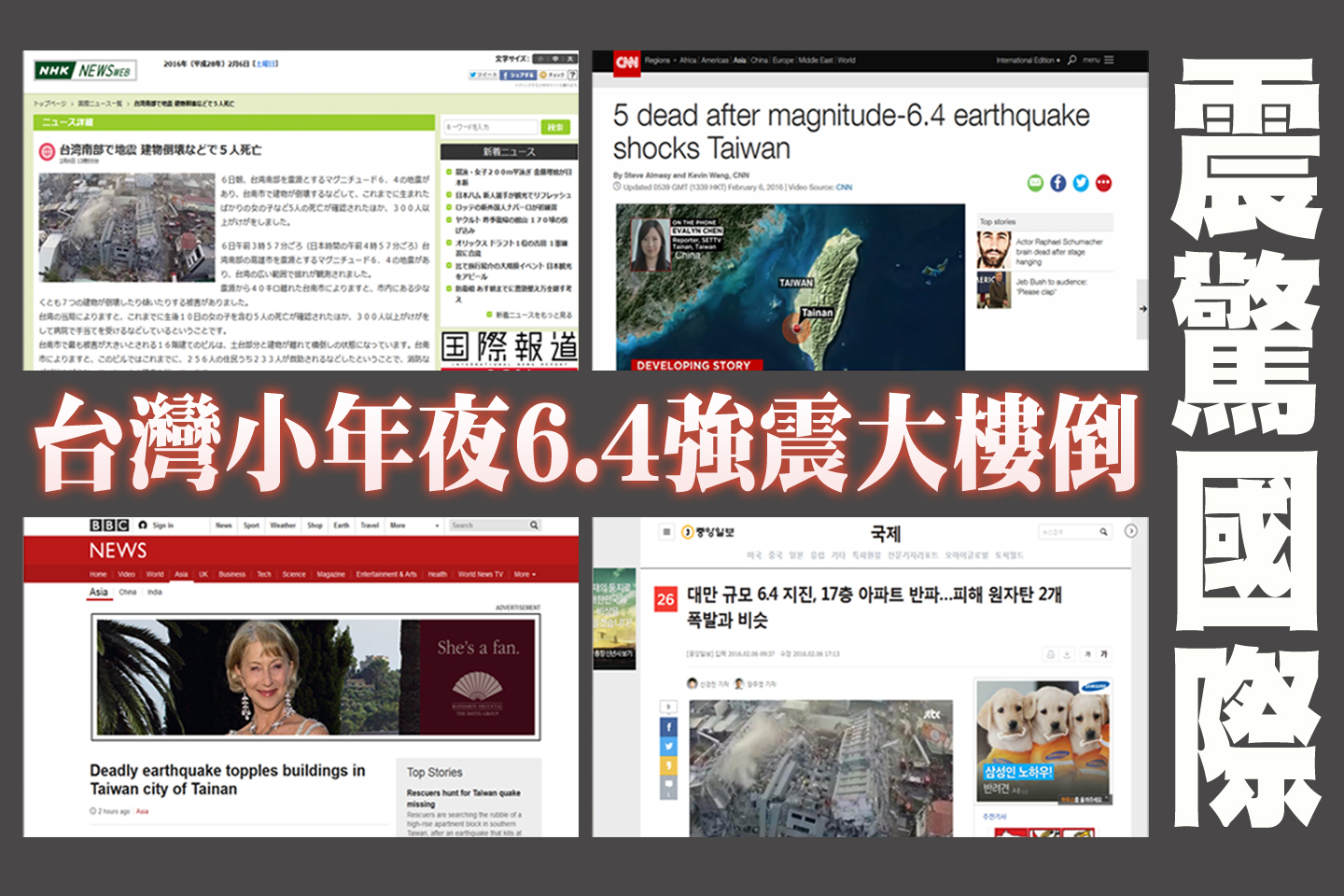Click the green email share icon on CNN
Screen dimensions: 1344x896
(x=1035, y=183)
